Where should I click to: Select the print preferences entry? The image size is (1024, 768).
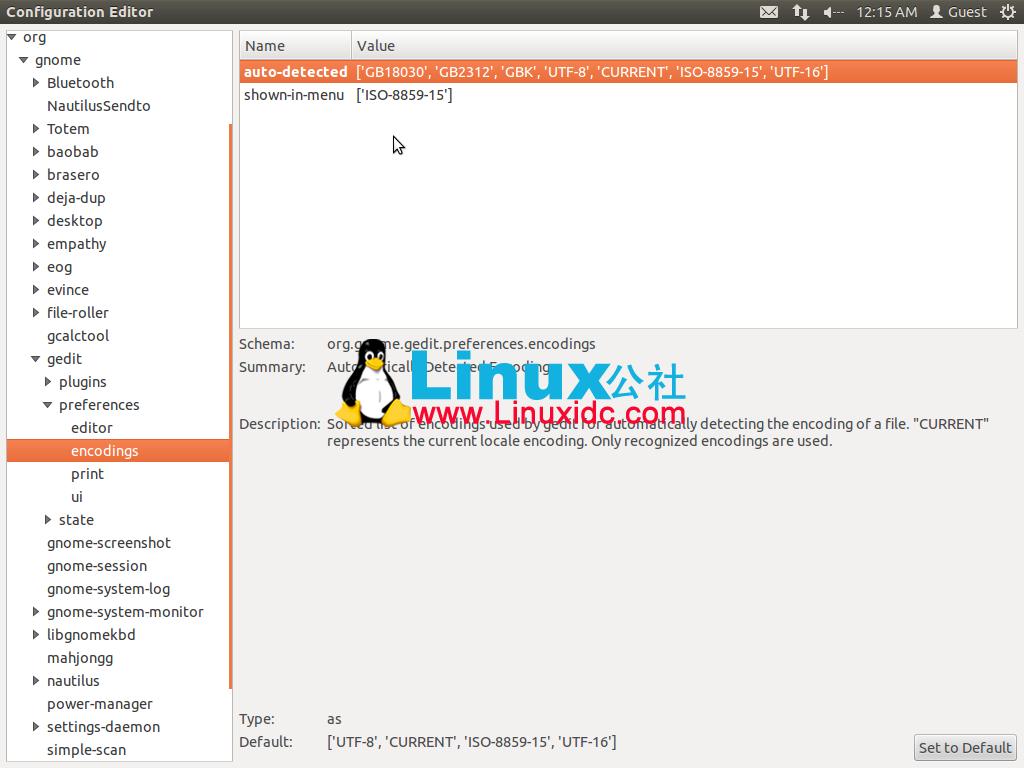tap(87, 473)
